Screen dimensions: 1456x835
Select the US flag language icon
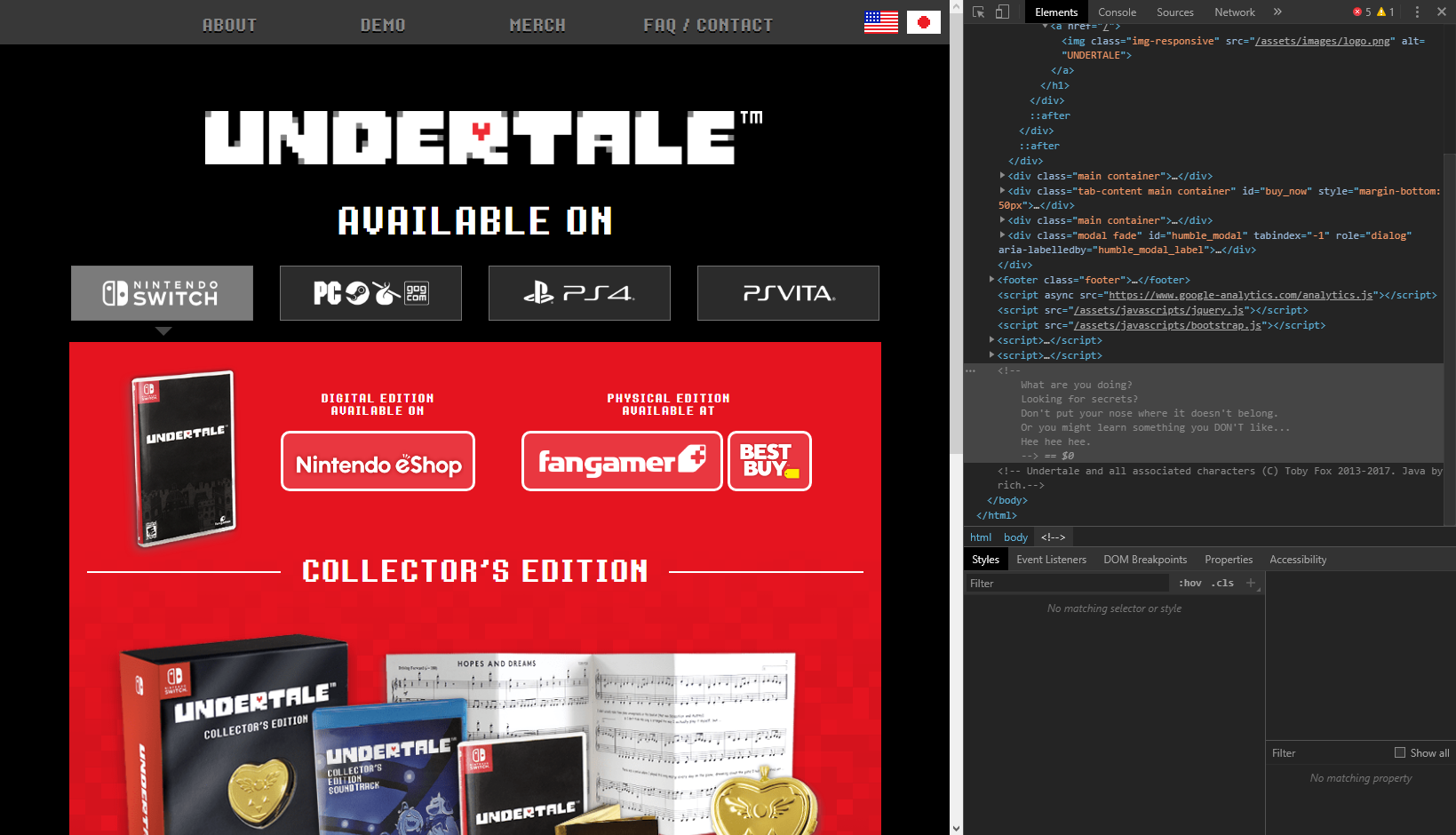[881, 22]
